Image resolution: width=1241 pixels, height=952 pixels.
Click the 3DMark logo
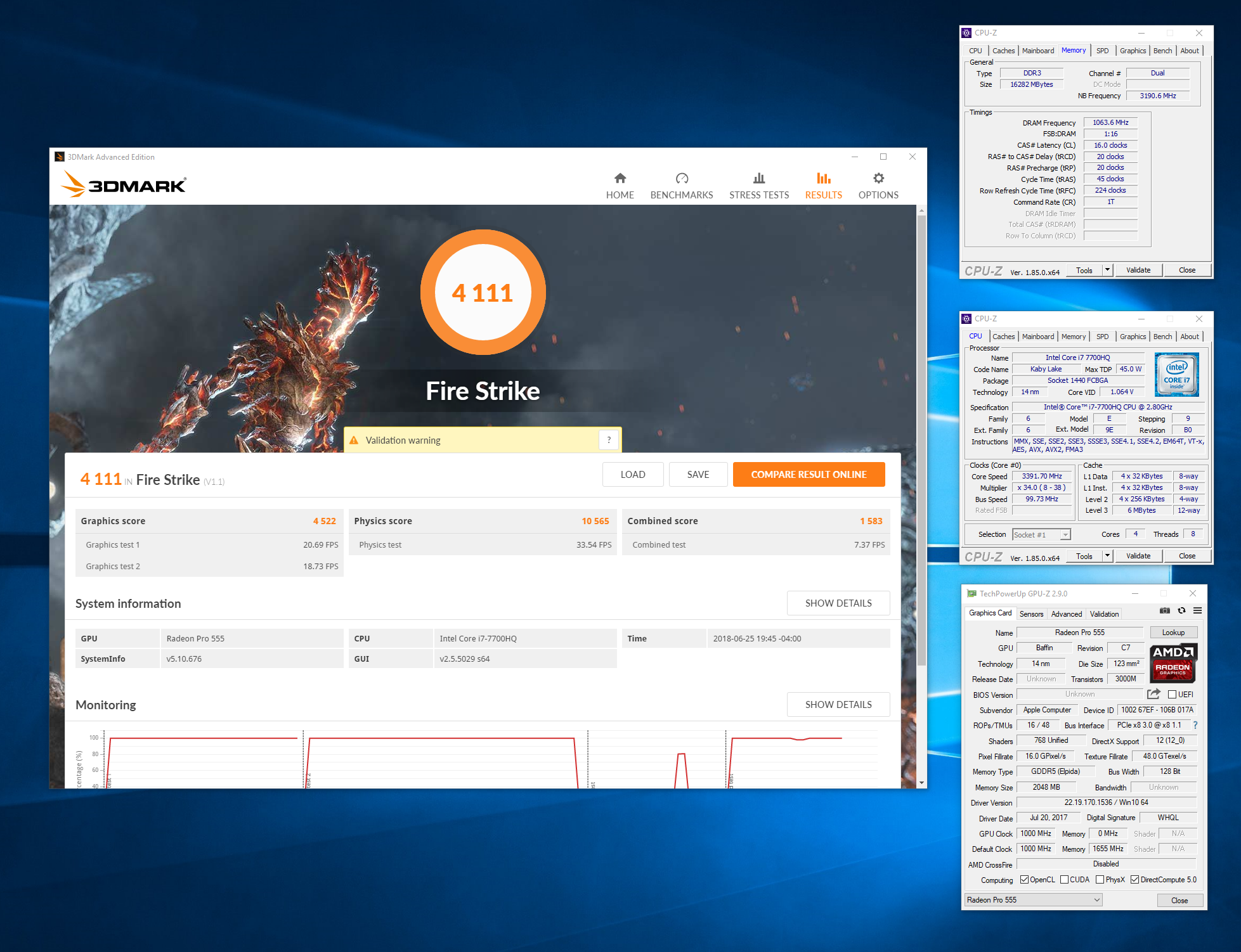[x=124, y=184]
